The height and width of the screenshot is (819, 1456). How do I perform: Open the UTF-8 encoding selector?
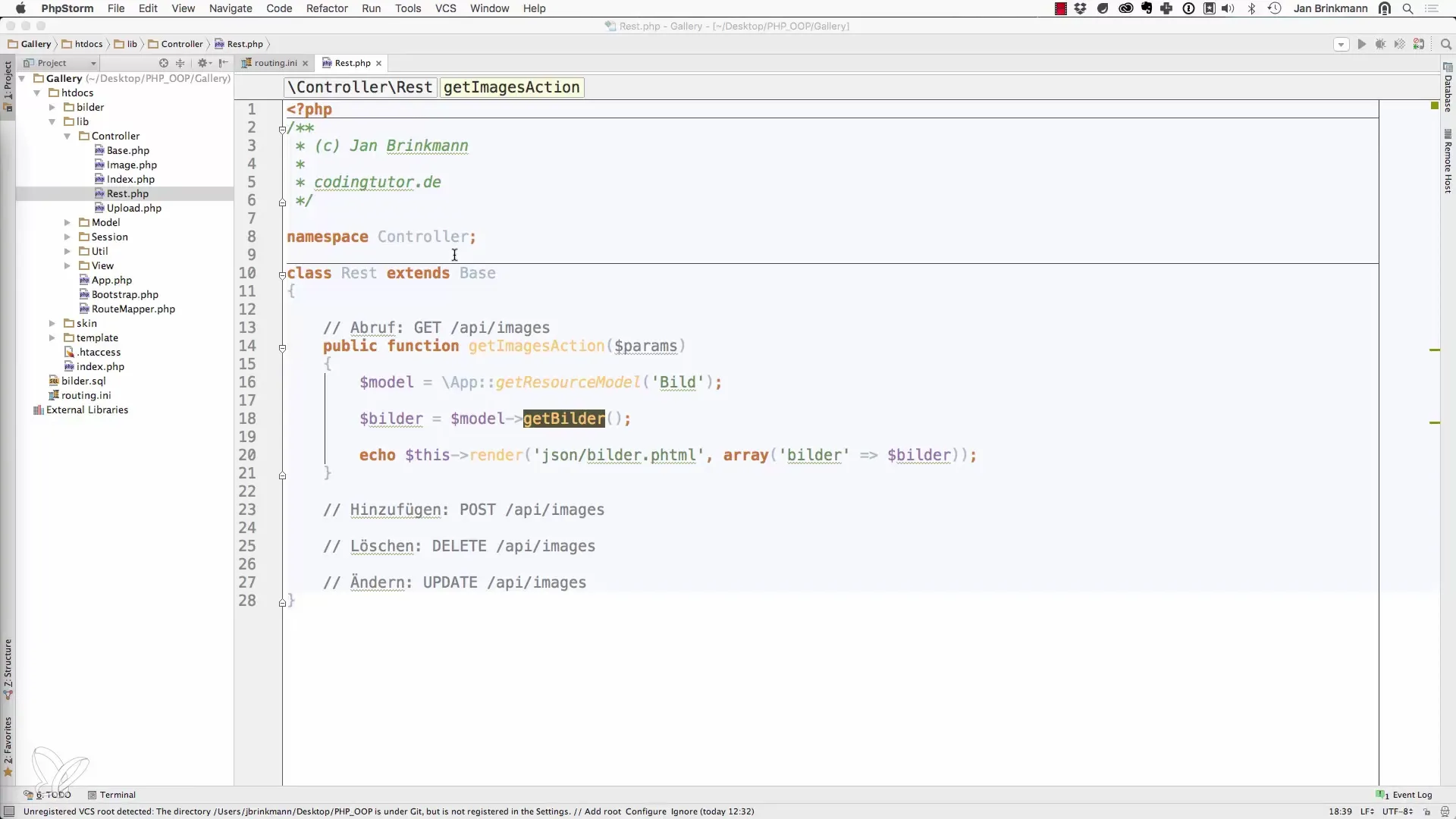tap(1397, 811)
